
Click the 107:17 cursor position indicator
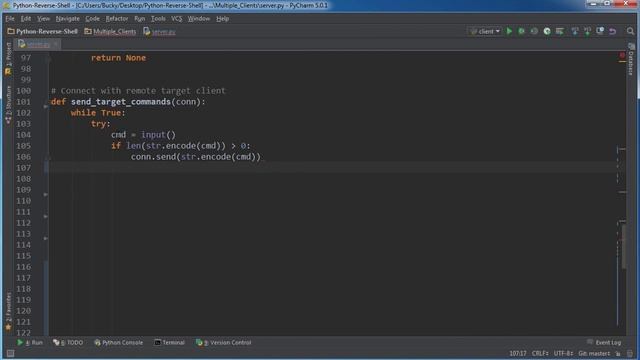pos(518,353)
